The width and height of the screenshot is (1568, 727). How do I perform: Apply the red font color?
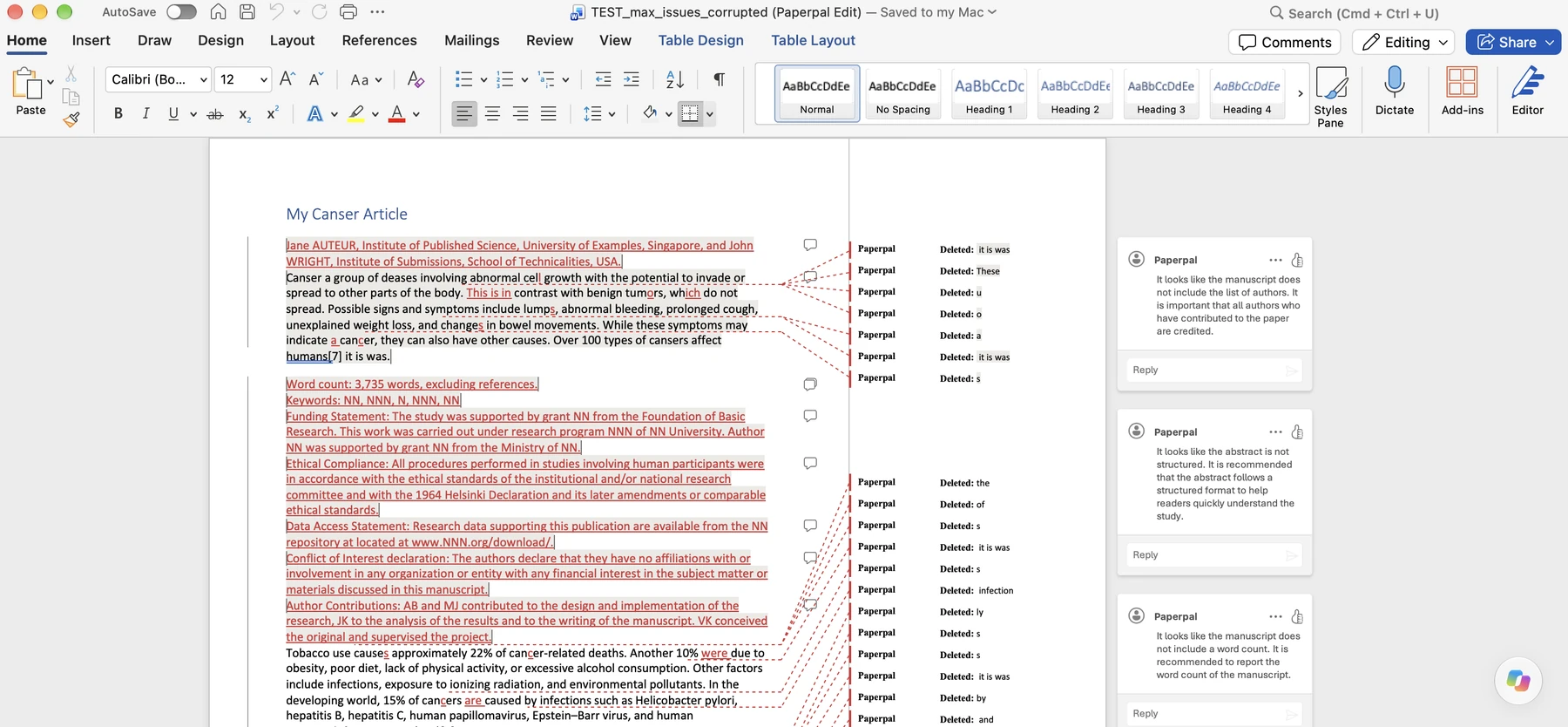click(397, 114)
